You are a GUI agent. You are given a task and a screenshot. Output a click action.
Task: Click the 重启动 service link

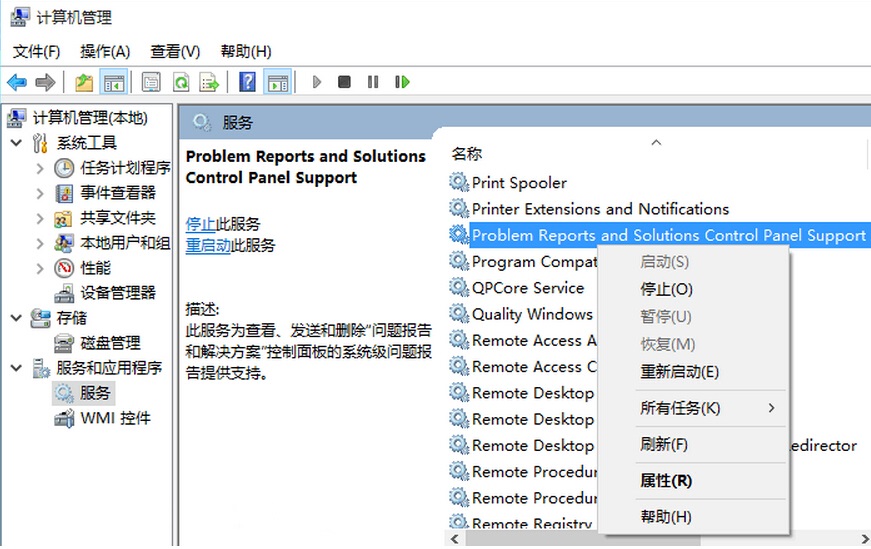click(x=208, y=246)
